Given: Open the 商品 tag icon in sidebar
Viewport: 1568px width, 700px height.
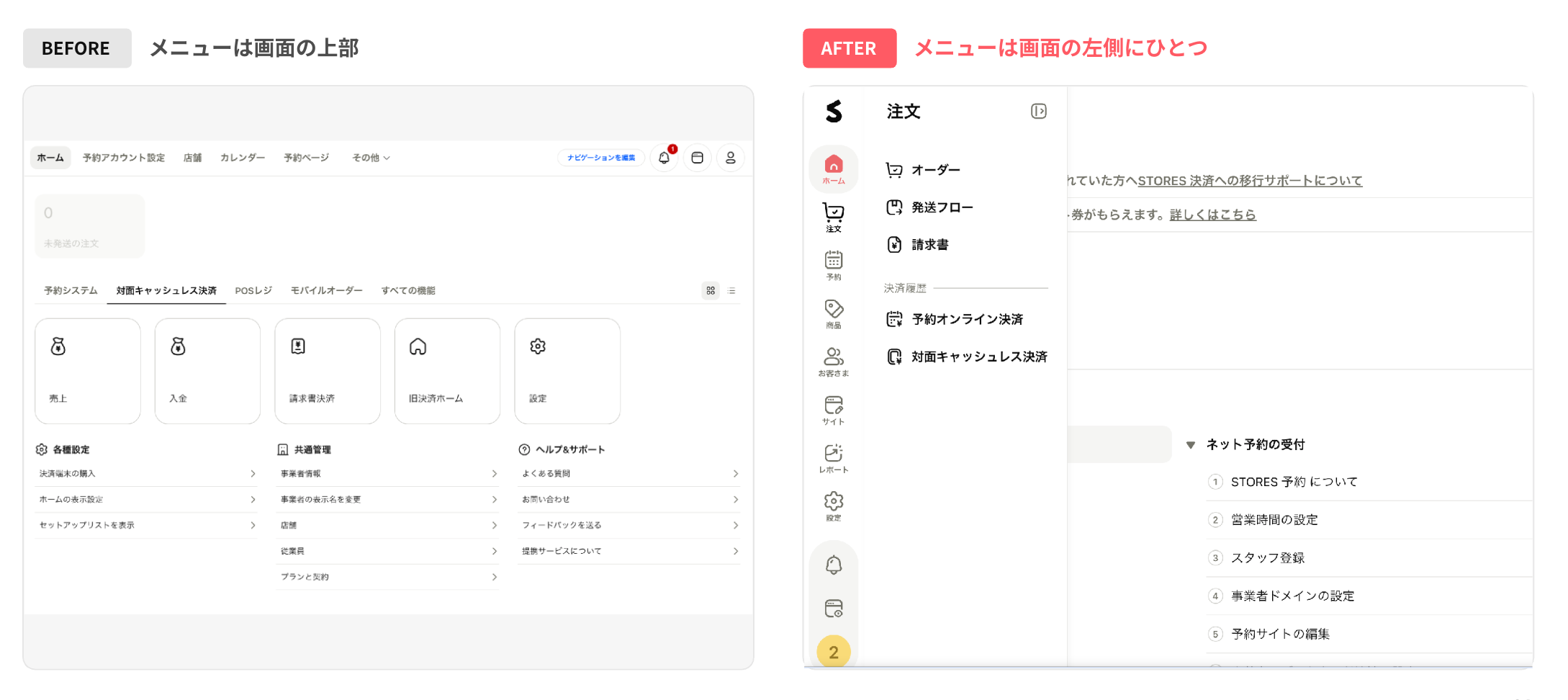Looking at the screenshot, I should point(834,314).
